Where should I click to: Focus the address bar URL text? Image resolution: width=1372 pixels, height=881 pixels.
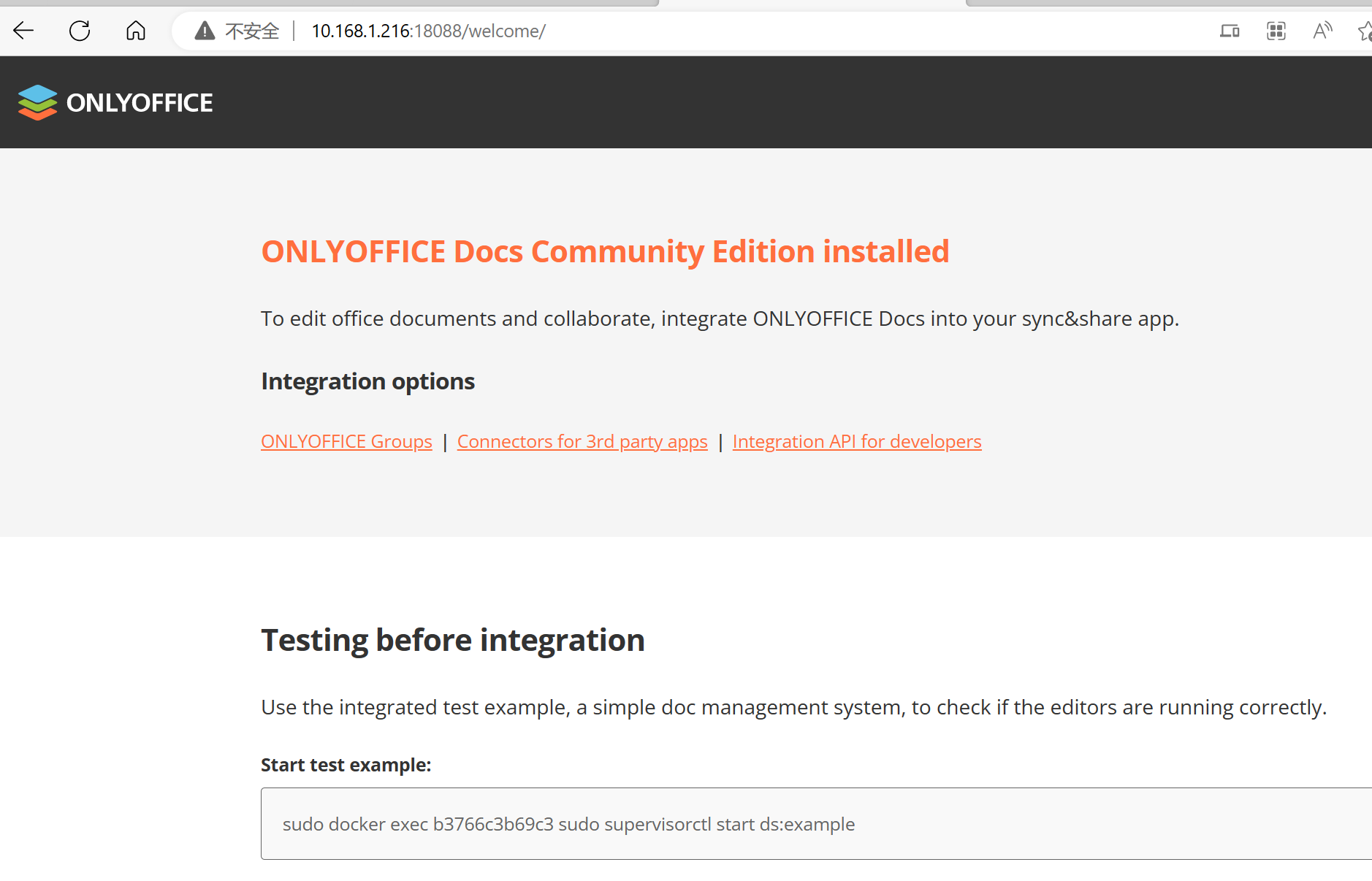tap(428, 31)
